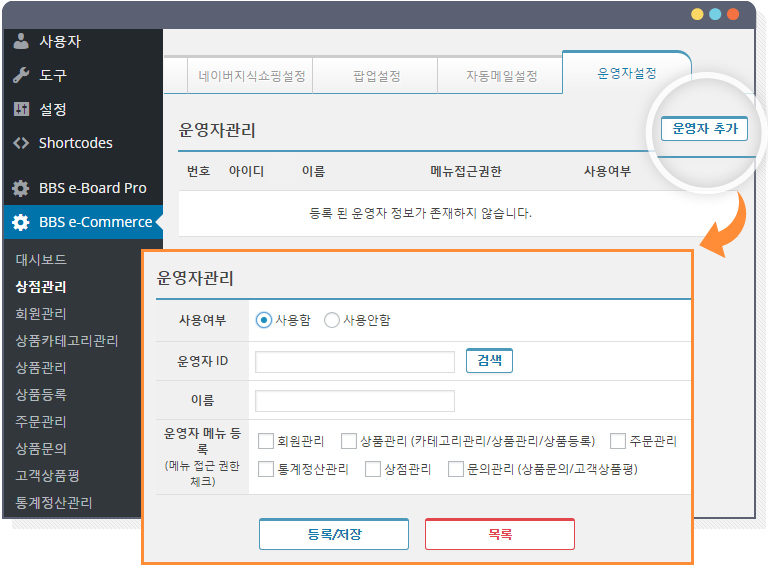Click the 등록/저장 button
This screenshot has height=568, width=768.
pyautogui.click(x=334, y=534)
